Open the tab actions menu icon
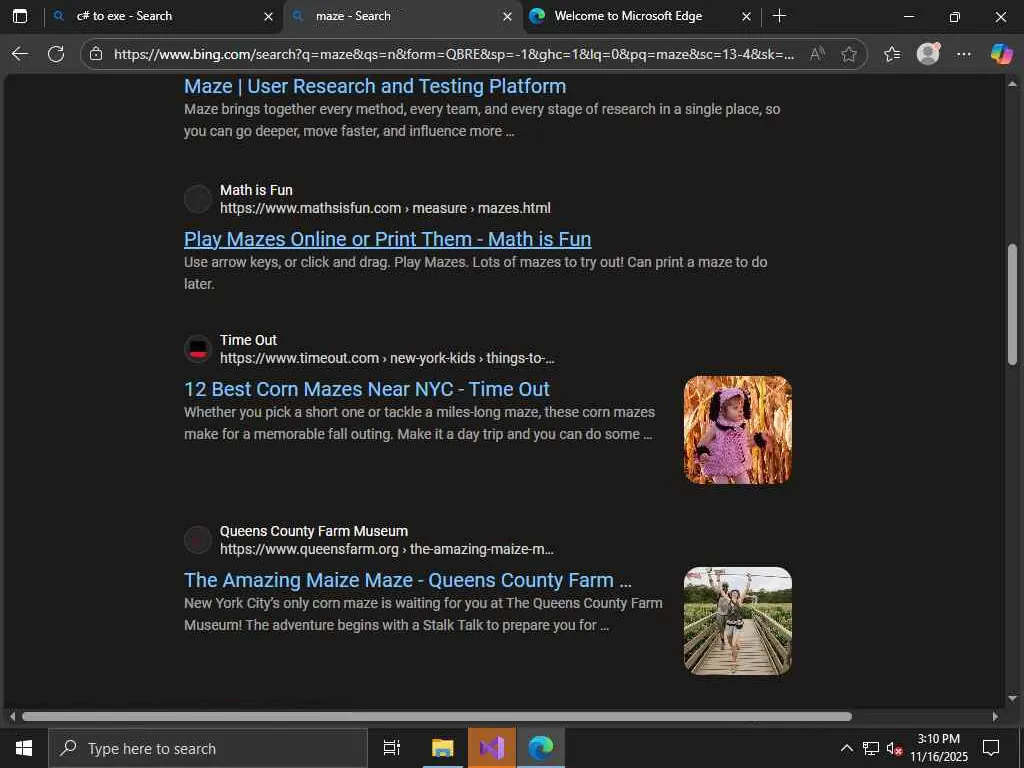The width and height of the screenshot is (1024, 768). (x=20, y=16)
